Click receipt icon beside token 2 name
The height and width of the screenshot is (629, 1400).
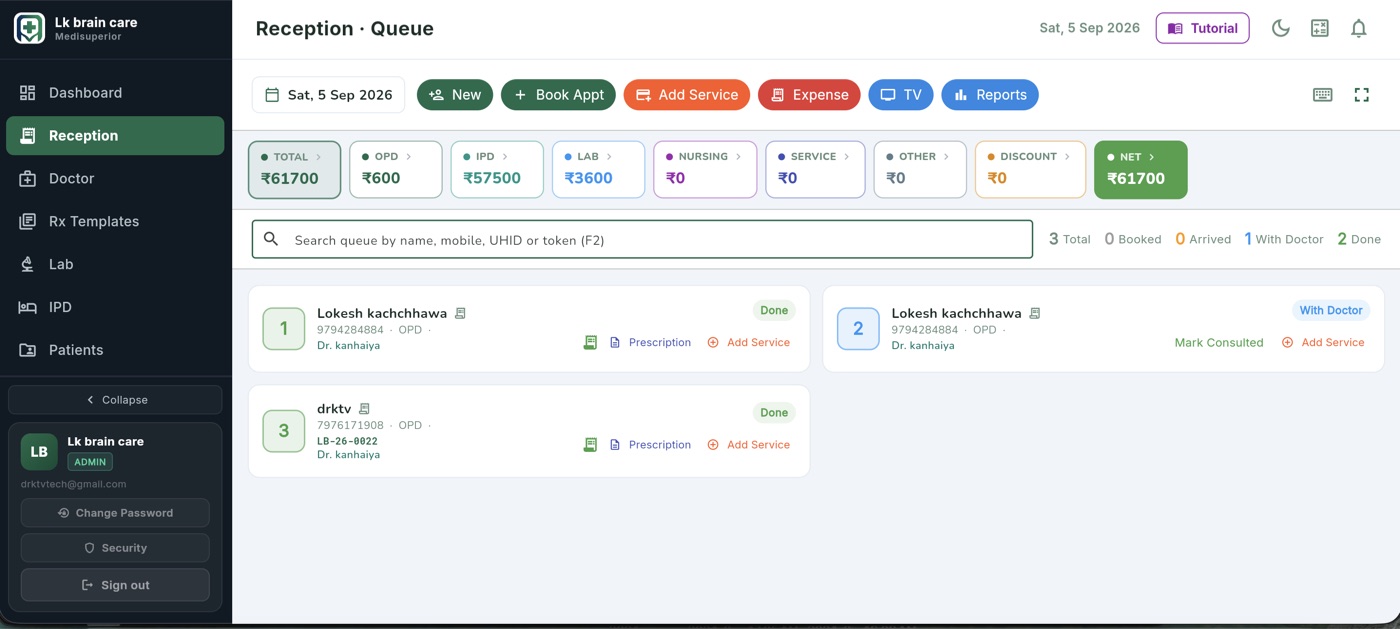coord(1035,313)
